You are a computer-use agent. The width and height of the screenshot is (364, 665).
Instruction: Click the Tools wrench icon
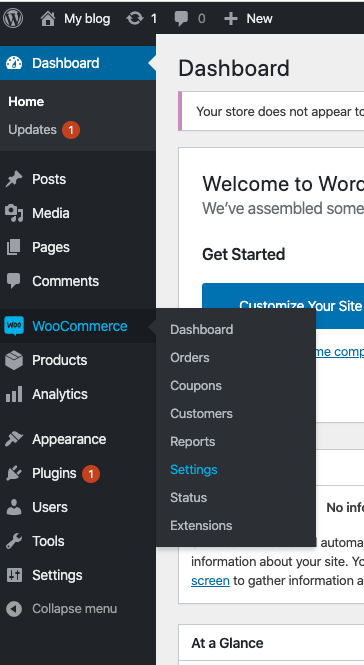(14, 541)
